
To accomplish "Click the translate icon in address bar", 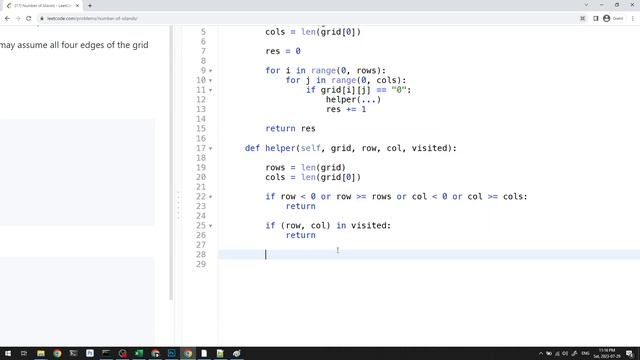I will coord(583,18).
